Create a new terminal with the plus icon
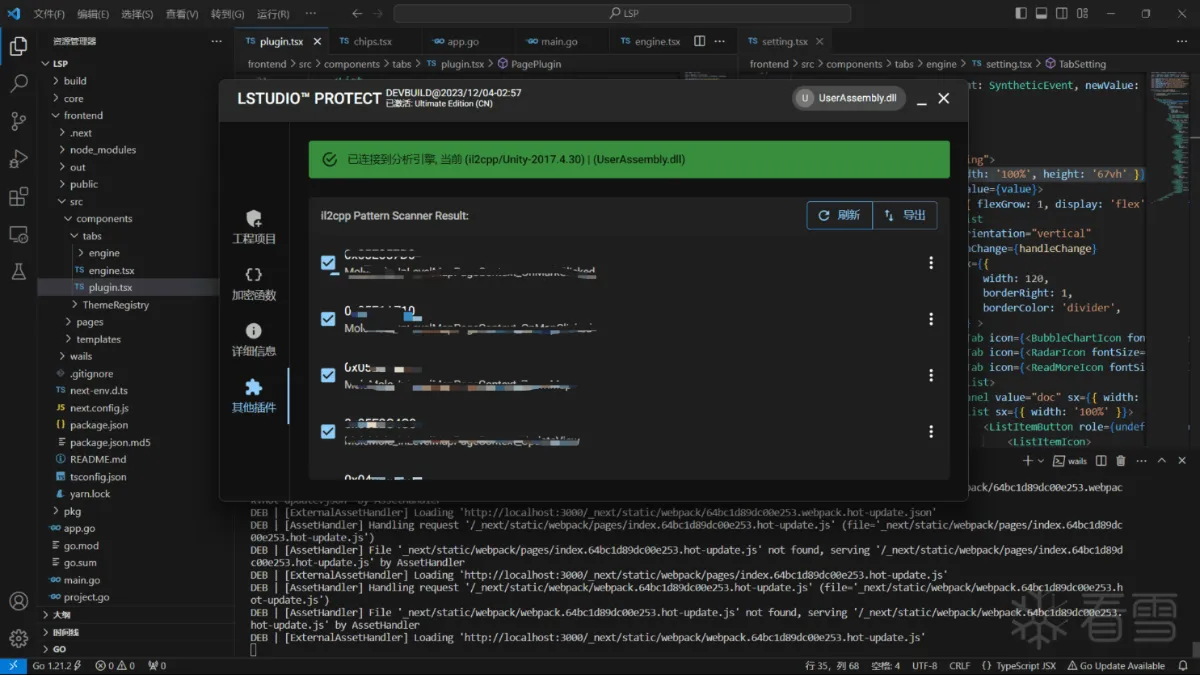This screenshot has height=675, width=1200. pyautogui.click(x=1027, y=461)
